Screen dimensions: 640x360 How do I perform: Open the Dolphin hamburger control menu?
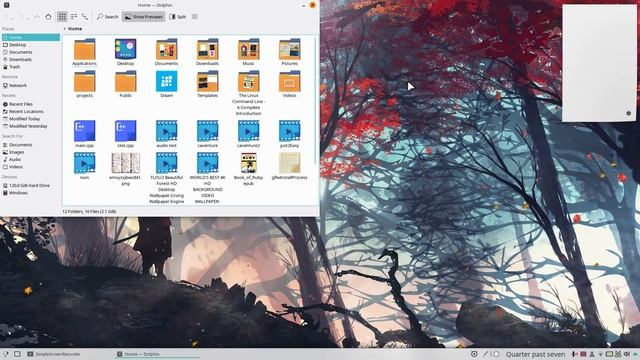pyautogui.click(x=195, y=17)
